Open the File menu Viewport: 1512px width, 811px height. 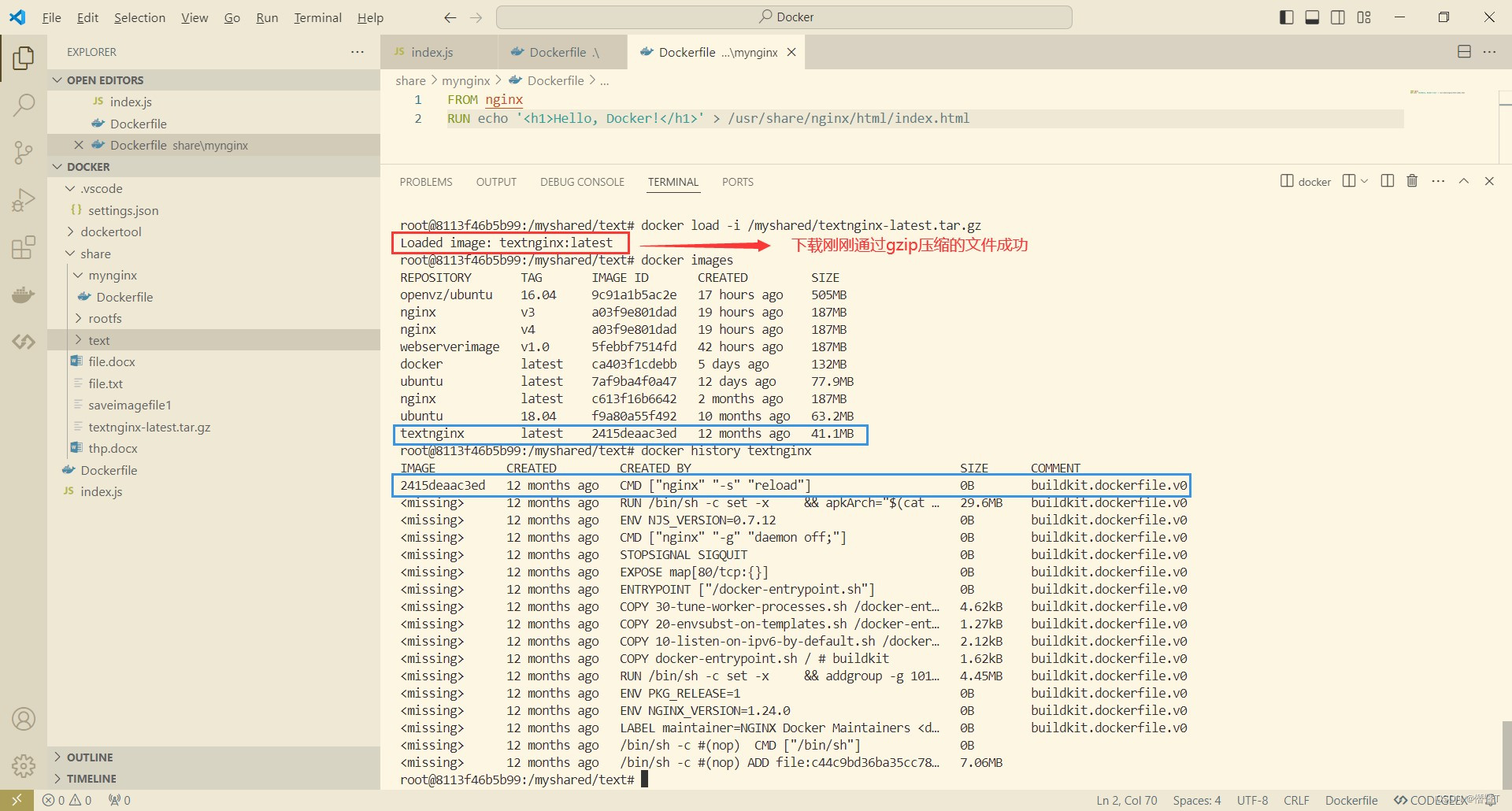(x=51, y=17)
